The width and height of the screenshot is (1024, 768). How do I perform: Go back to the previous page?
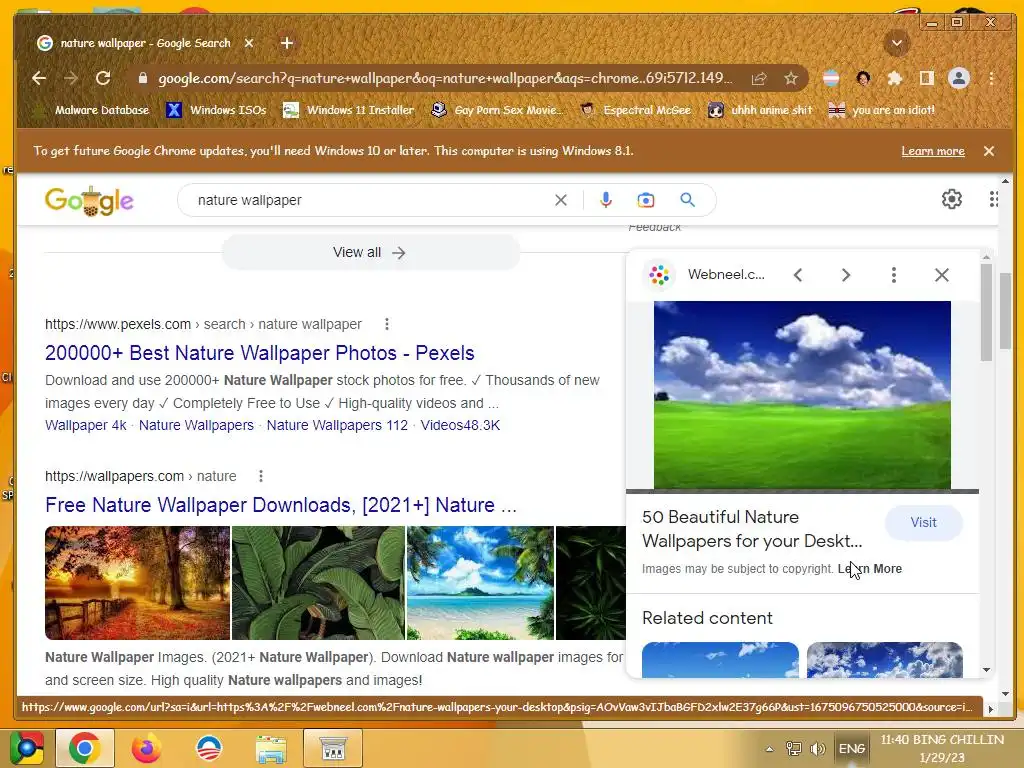39,78
